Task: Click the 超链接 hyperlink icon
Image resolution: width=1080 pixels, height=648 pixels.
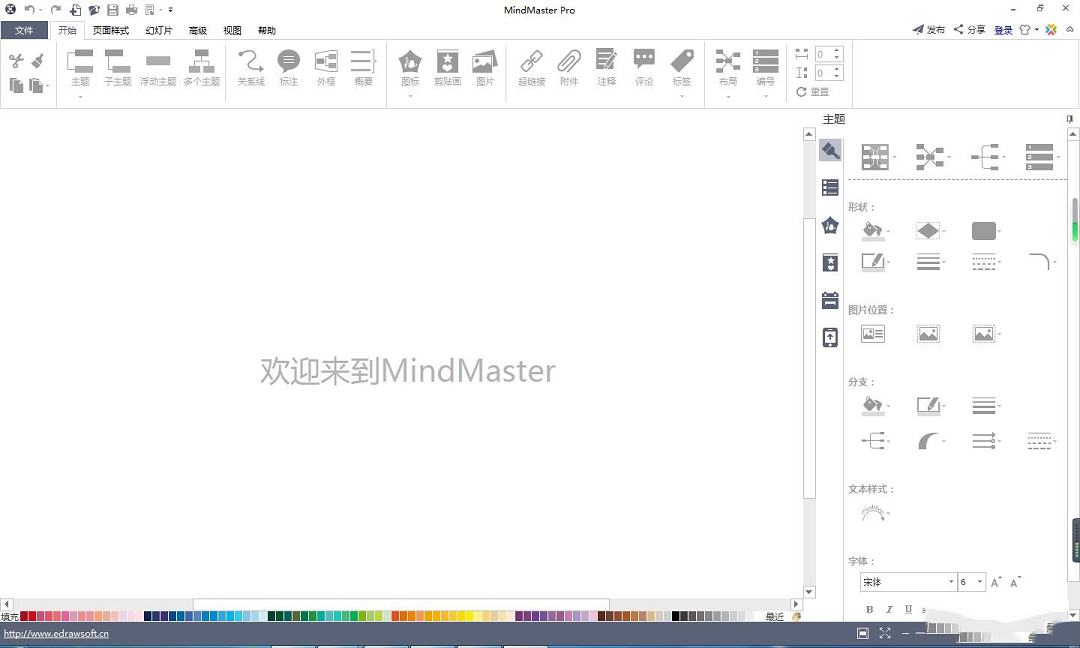Action: click(x=531, y=67)
